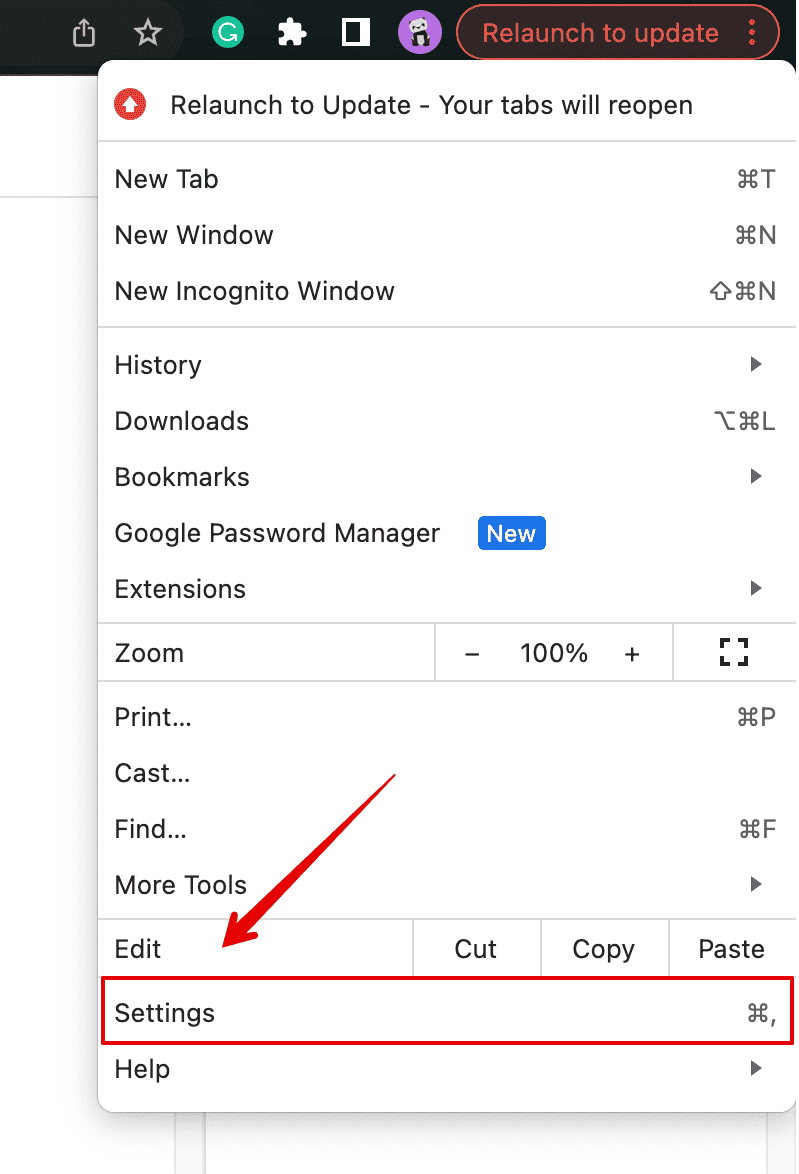Toggle the side panel icon
Image resolution: width=799 pixels, height=1174 pixels.
tap(355, 33)
